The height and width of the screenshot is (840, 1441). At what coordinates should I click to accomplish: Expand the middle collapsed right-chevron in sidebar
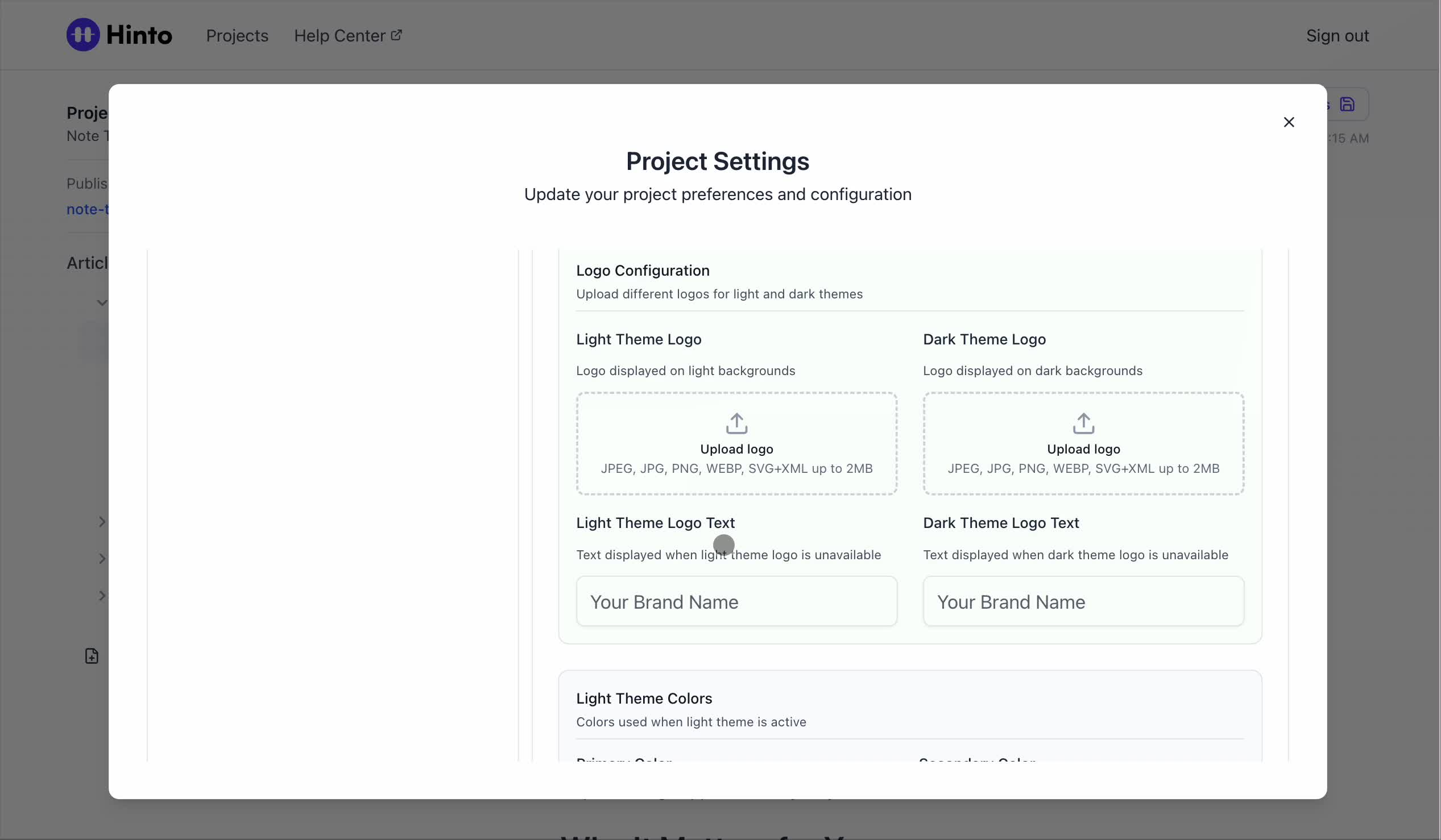(x=102, y=559)
